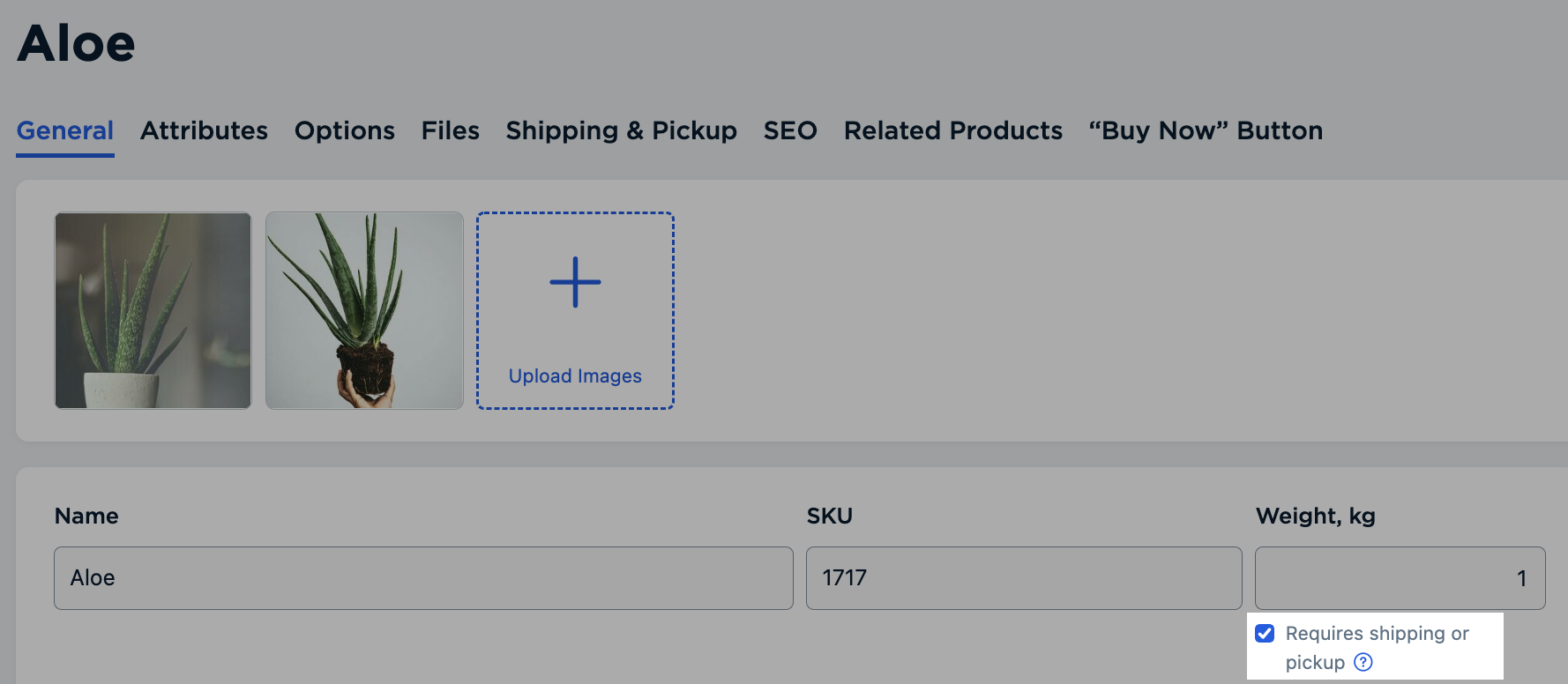This screenshot has width=1568, height=684.
Task: Go to the Options tab
Action: 345,130
